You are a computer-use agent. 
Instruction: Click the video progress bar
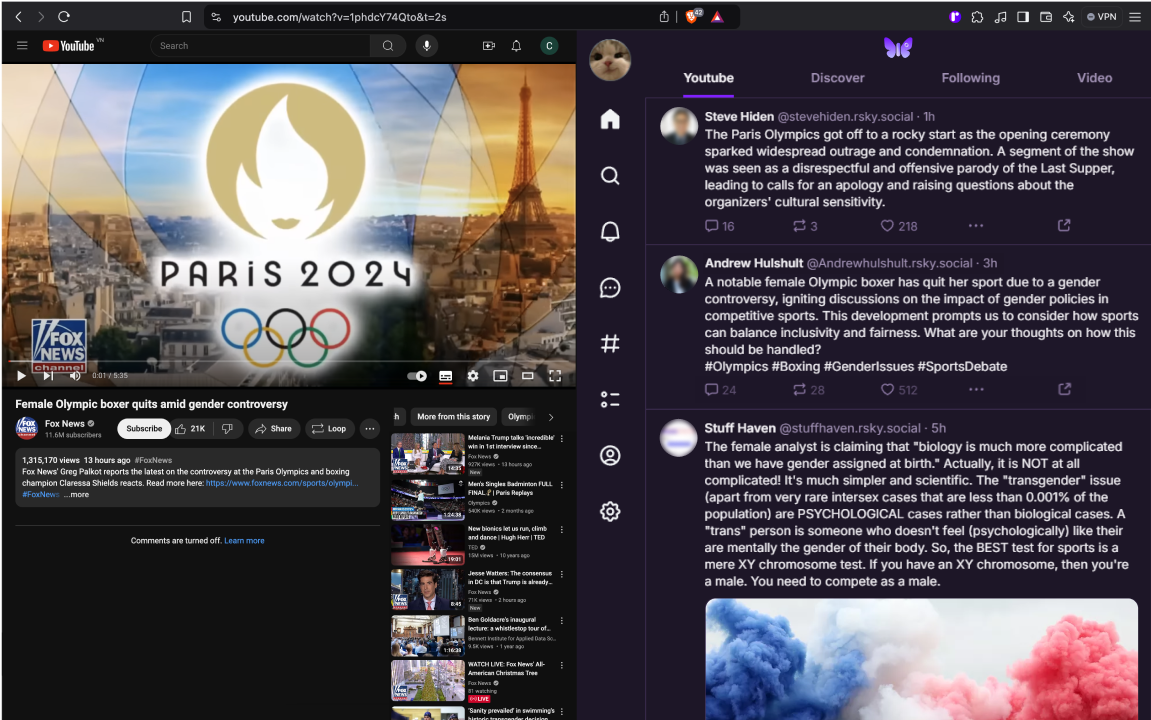pyautogui.click(x=288, y=363)
